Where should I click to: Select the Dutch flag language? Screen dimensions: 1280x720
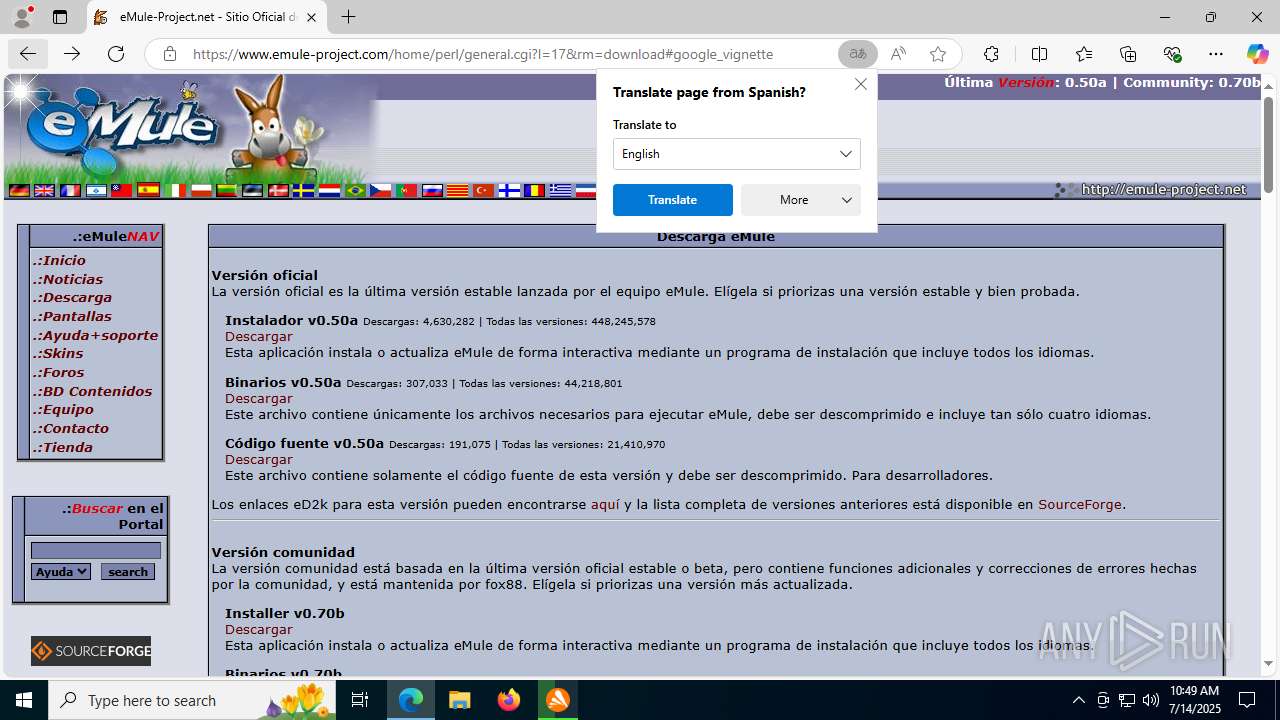tap(330, 190)
